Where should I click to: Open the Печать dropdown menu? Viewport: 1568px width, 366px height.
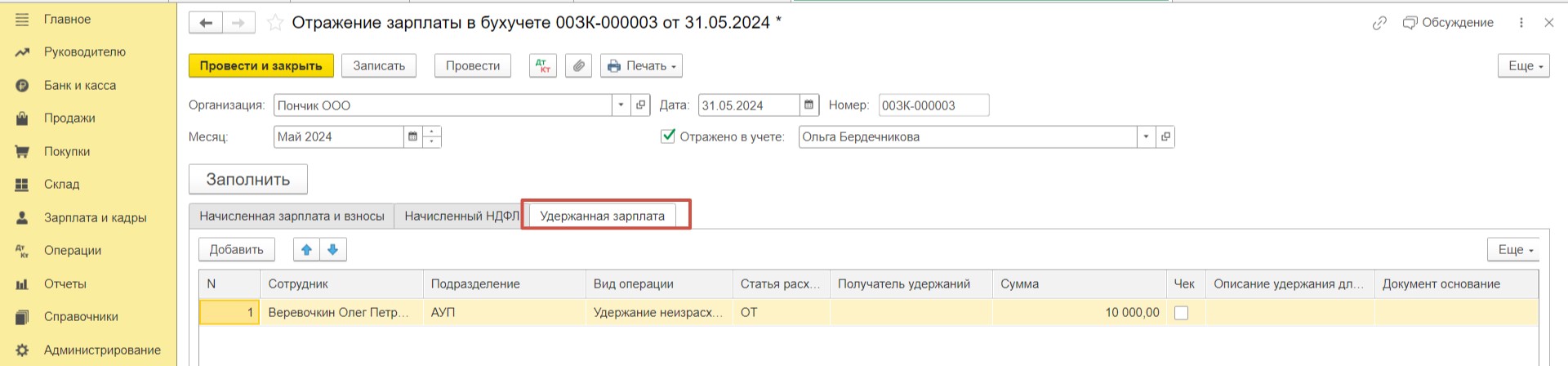(x=642, y=65)
